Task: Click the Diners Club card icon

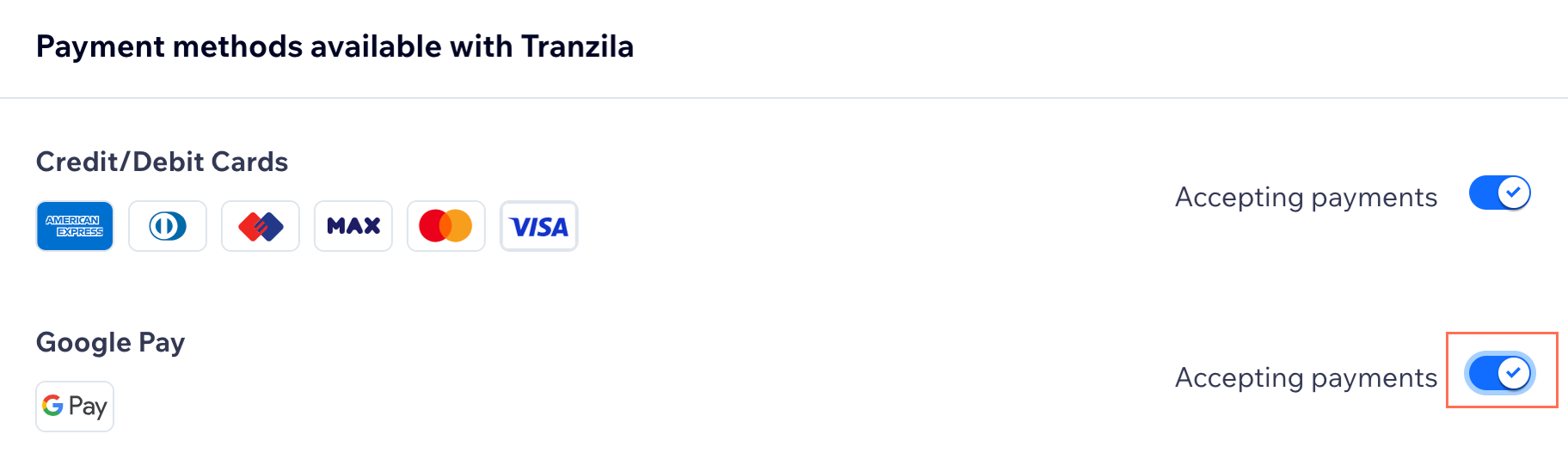Action: point(168,226)
